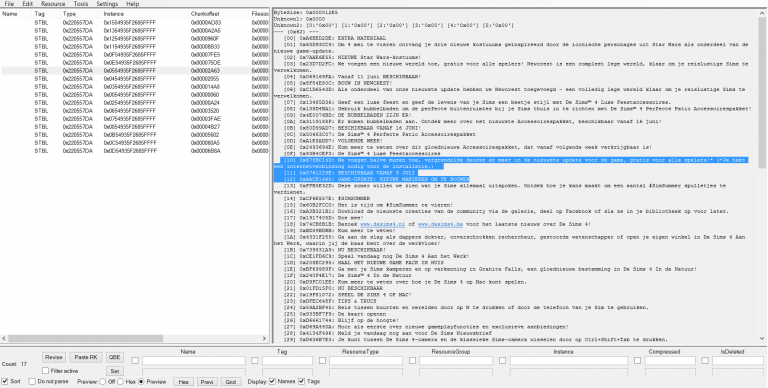Tick the checkbox beside the Compressed filter field

(x=638, y=361)
